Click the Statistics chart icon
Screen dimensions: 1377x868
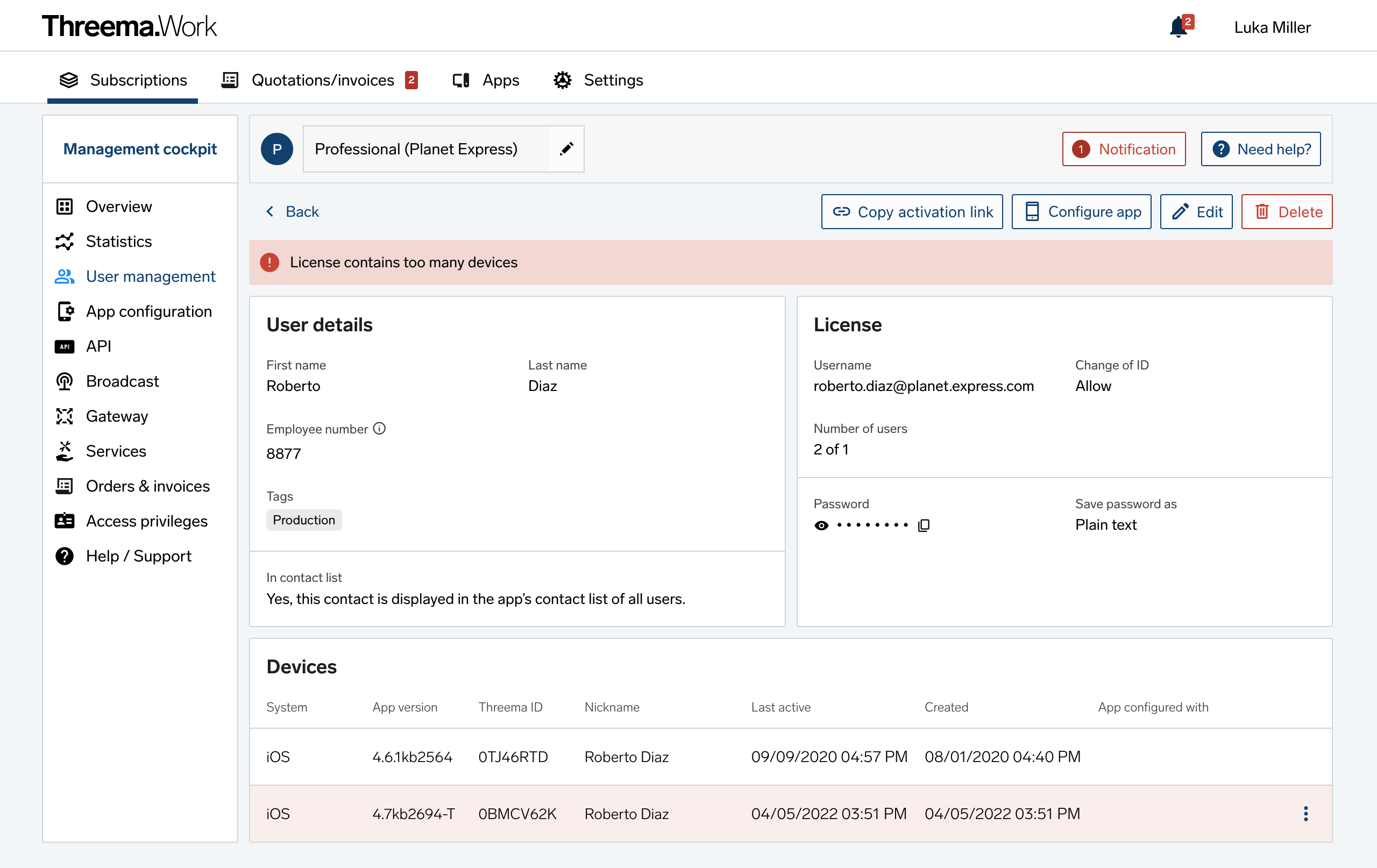coord(65,241)
